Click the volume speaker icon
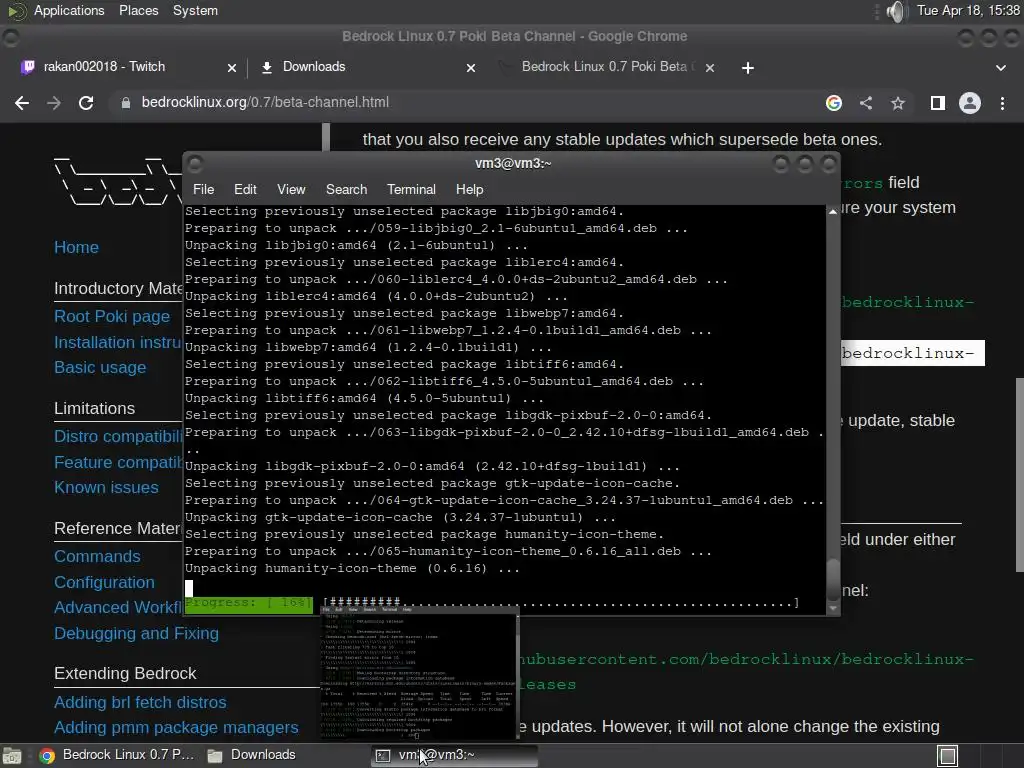This screenshot has height=768, width=1024. (x=897, y=11)
